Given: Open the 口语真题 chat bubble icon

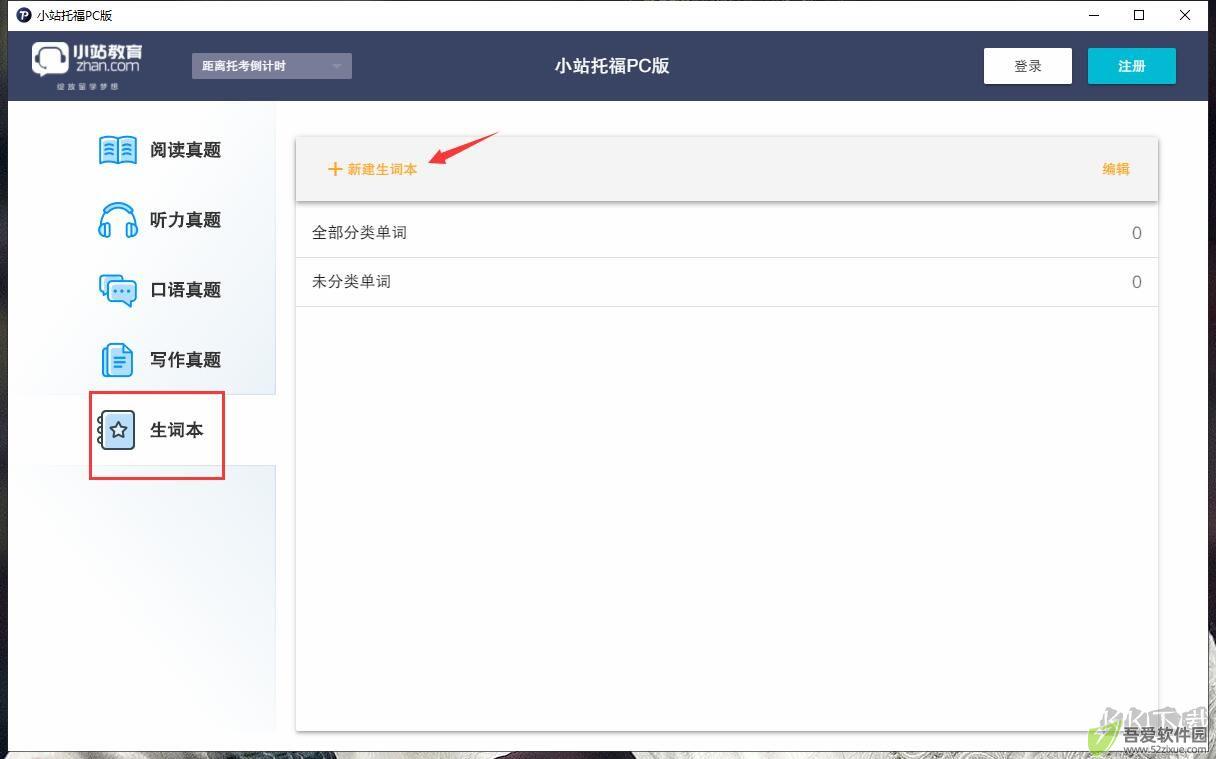Looking at the screenshot, I should (x=118, y=290).
